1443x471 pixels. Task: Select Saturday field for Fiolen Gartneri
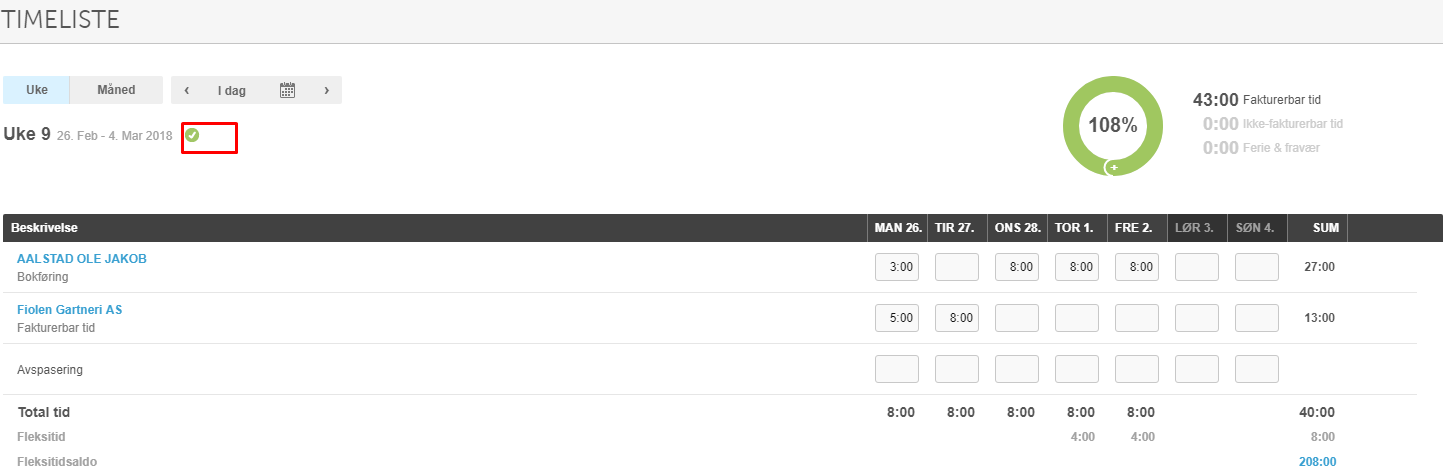[1197, 318]
